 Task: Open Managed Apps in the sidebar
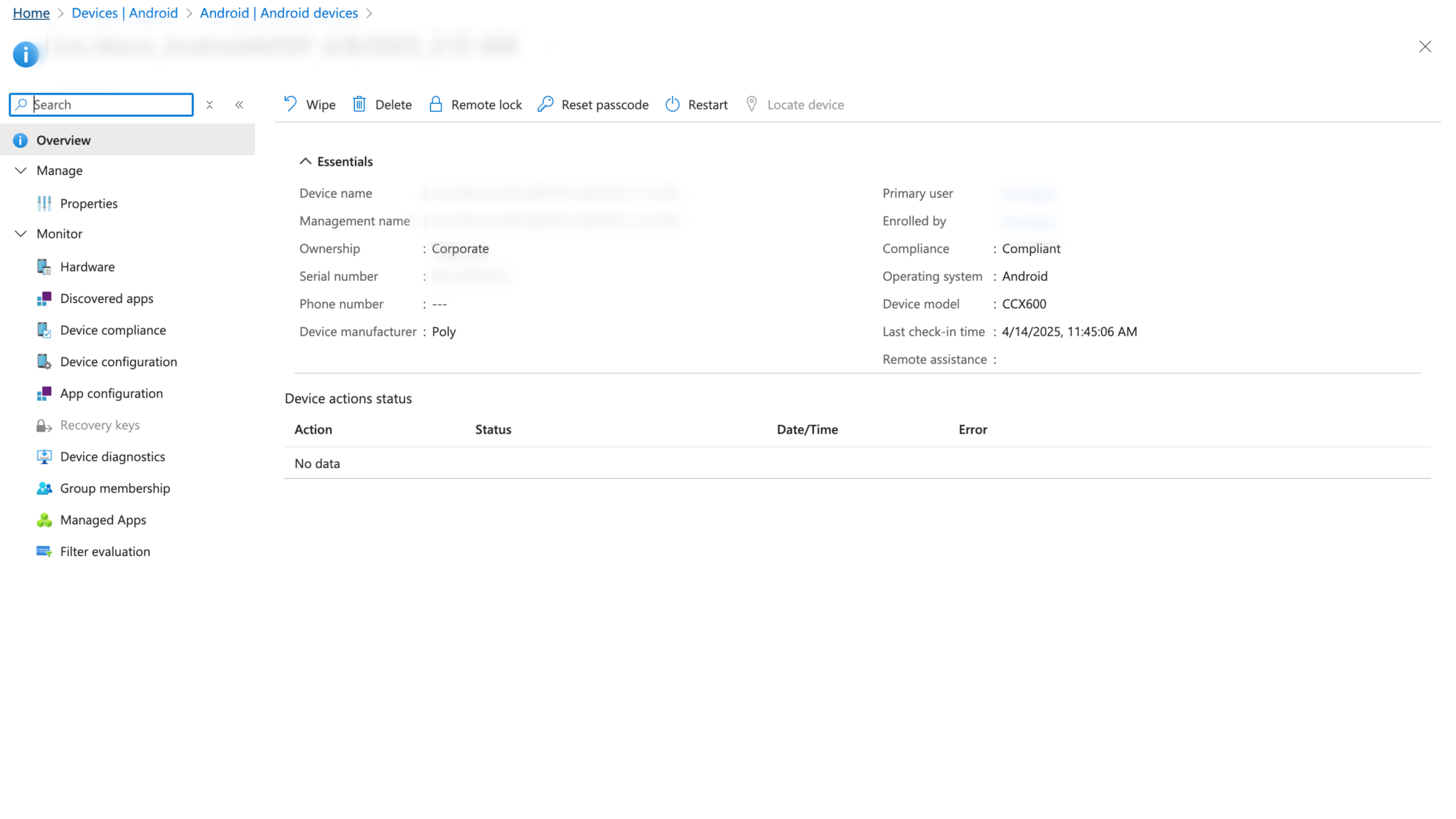point(102,520)
